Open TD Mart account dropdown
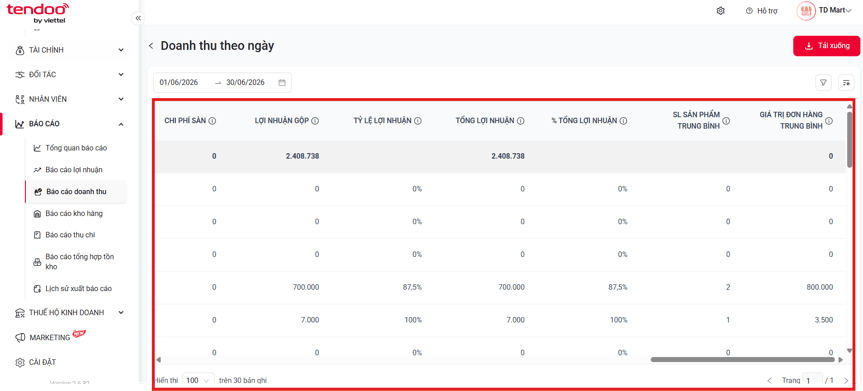 tap(824, 10)
